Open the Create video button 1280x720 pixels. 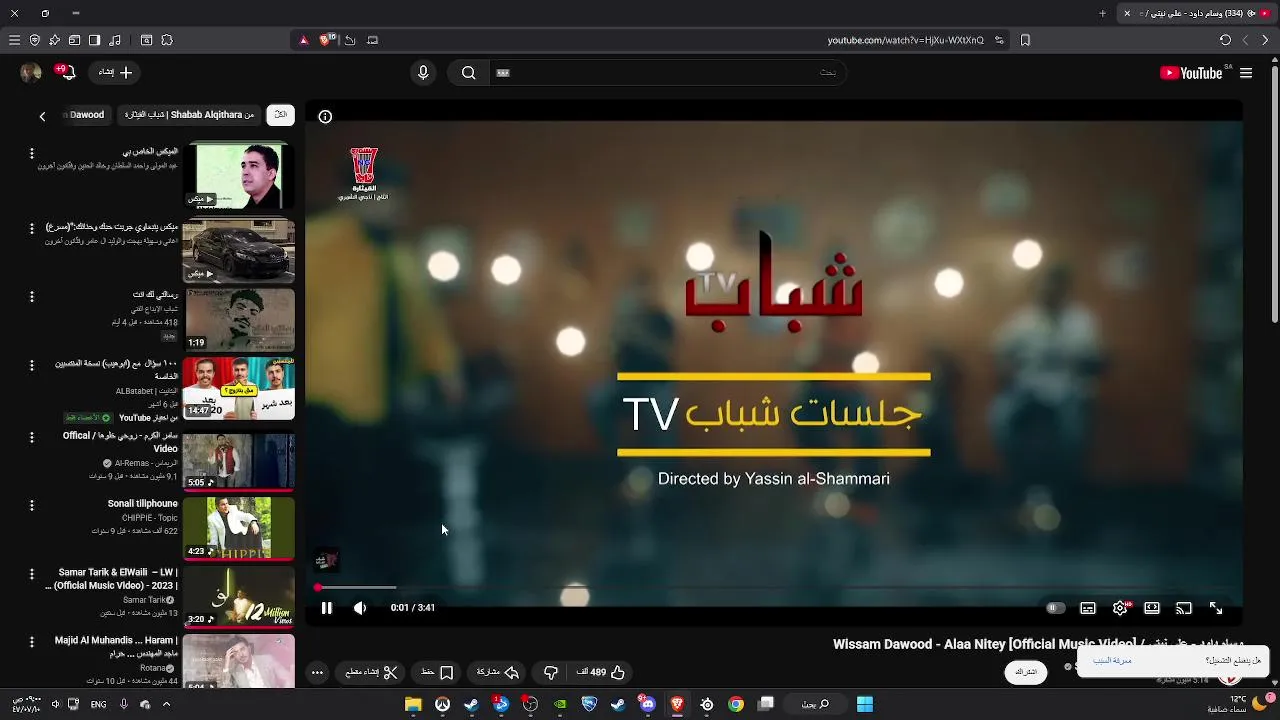coord(116,73)
